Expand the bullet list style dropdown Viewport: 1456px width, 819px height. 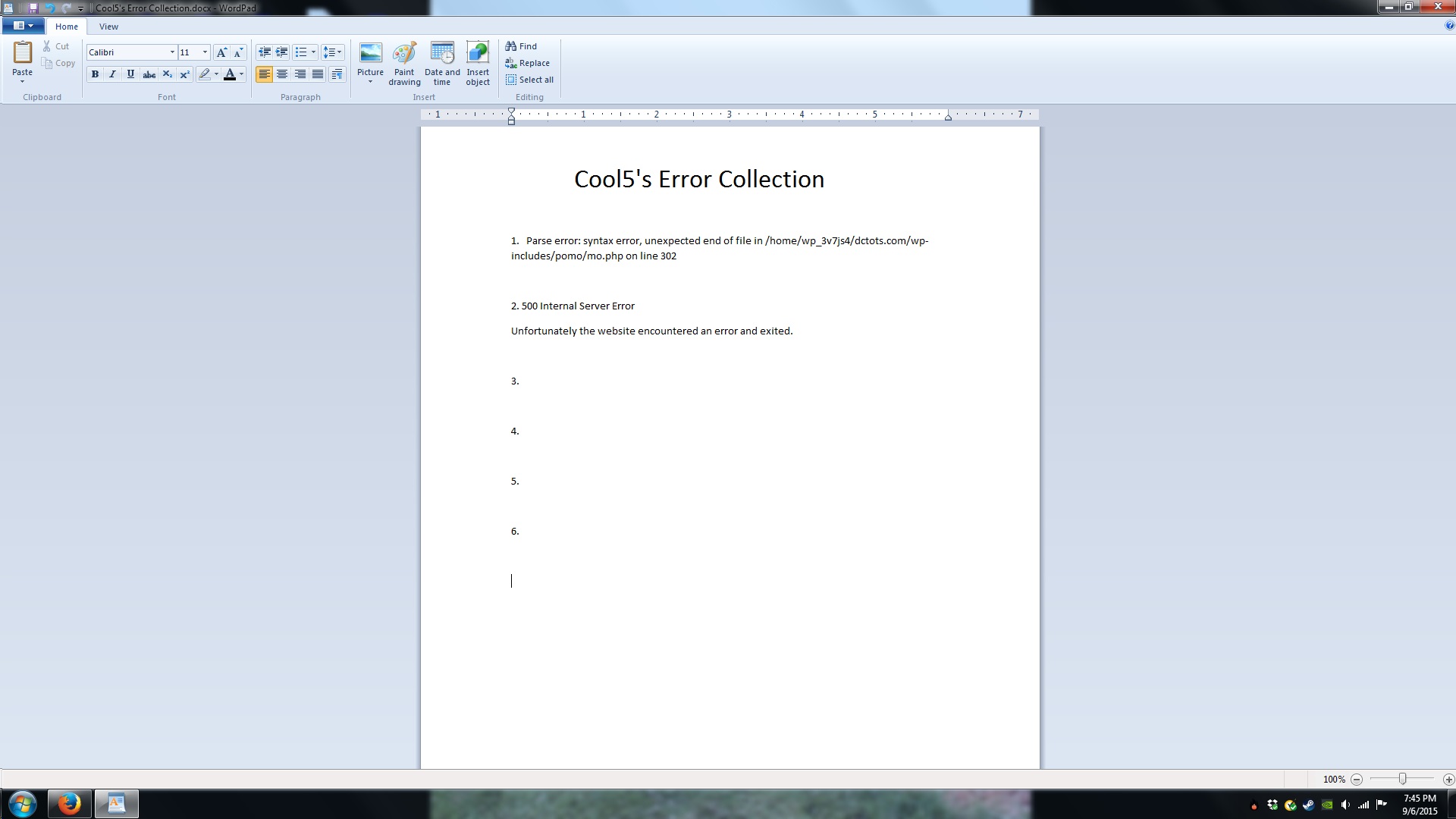coord(313,52)
